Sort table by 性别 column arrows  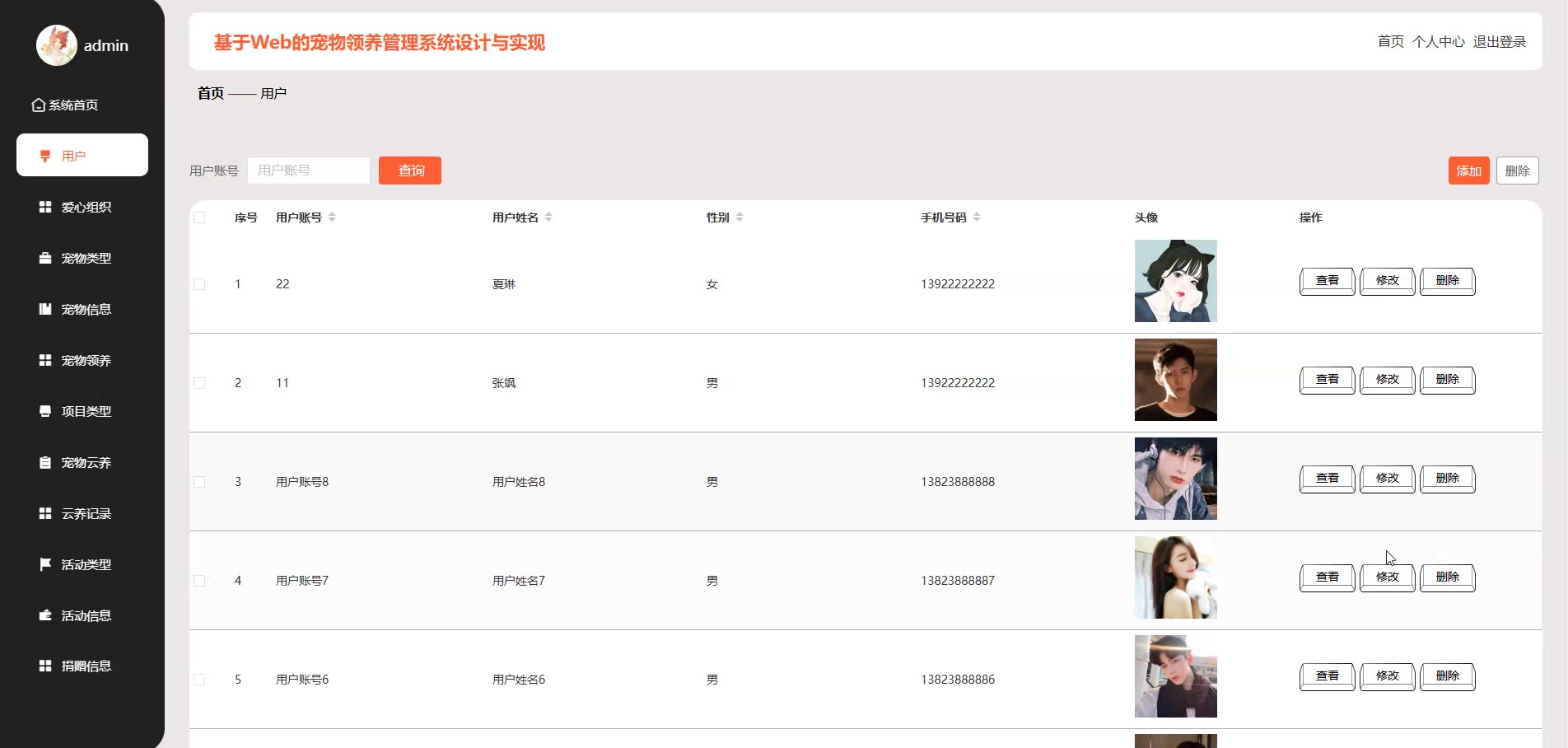pyautogui.click(x=740, y=217)
